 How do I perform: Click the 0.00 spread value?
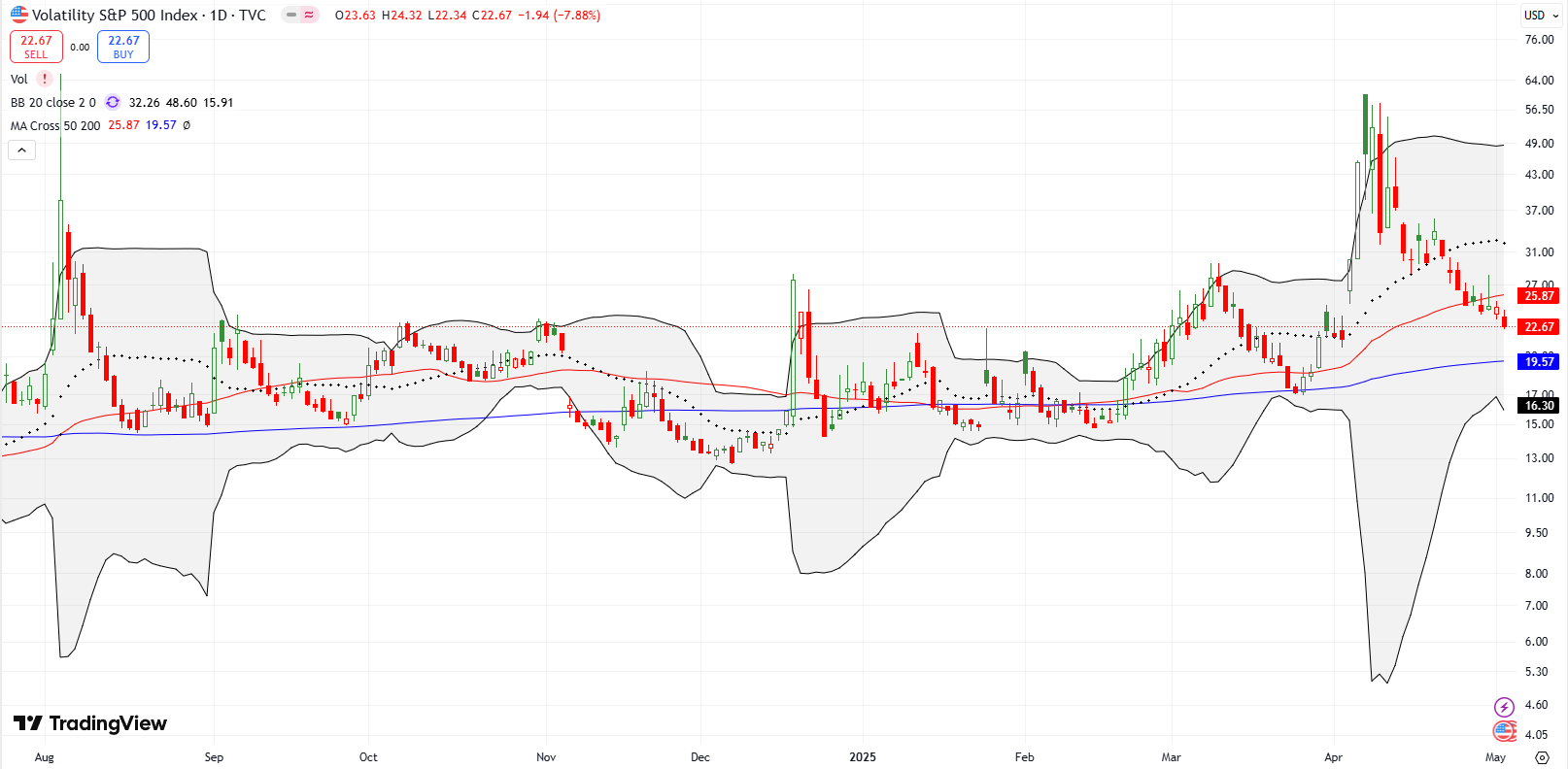pos(80,47)
